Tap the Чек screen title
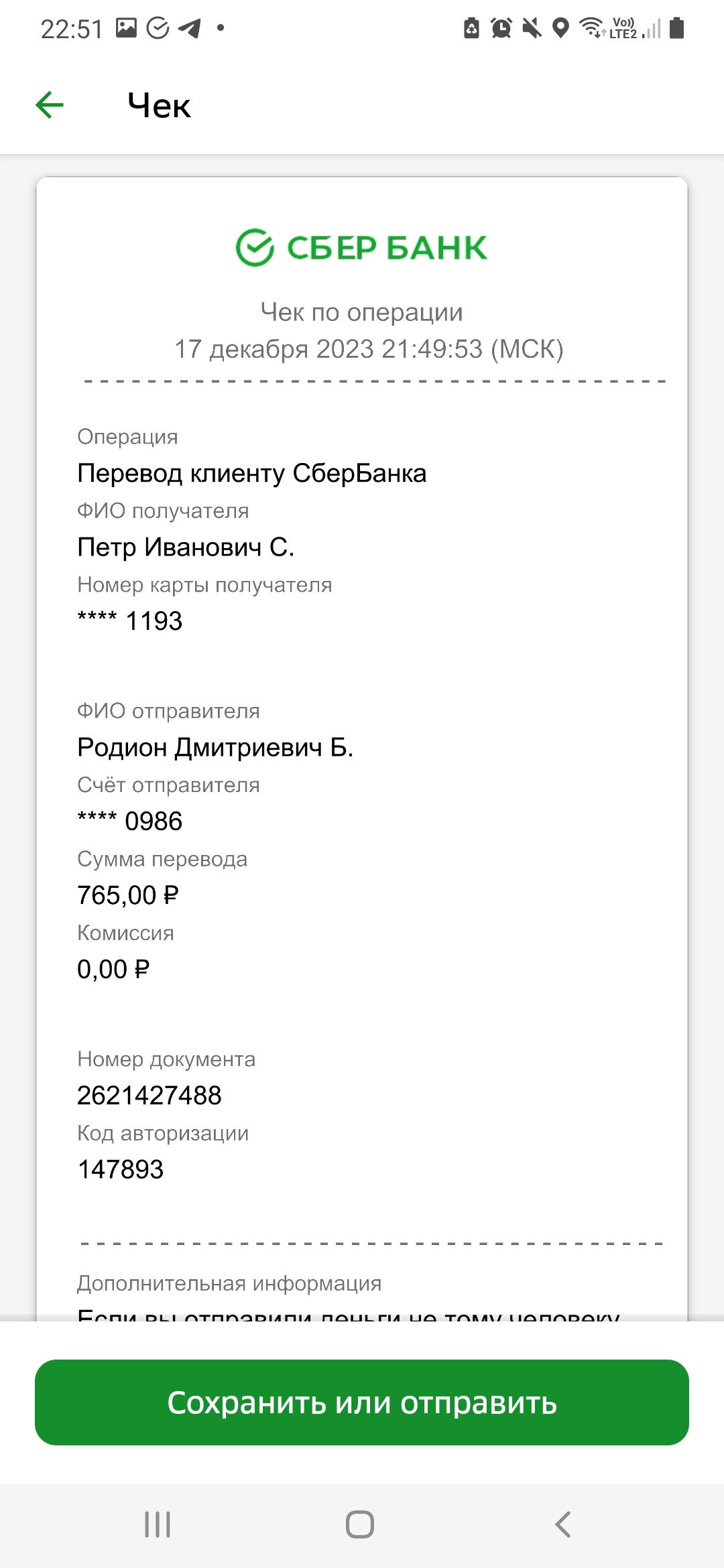 [x=159, y=106]
